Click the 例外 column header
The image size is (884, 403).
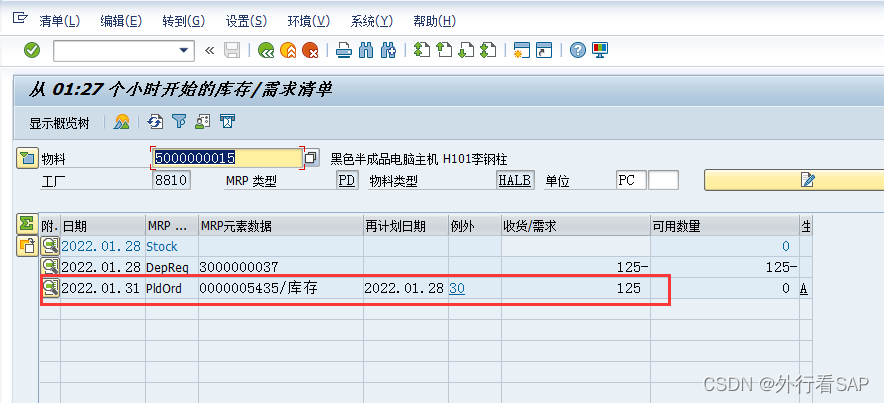[x=475, y=226]
